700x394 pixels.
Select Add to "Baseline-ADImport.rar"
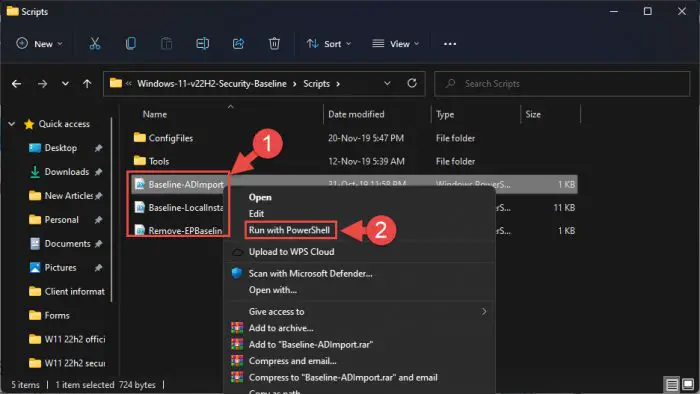(311, 344)
